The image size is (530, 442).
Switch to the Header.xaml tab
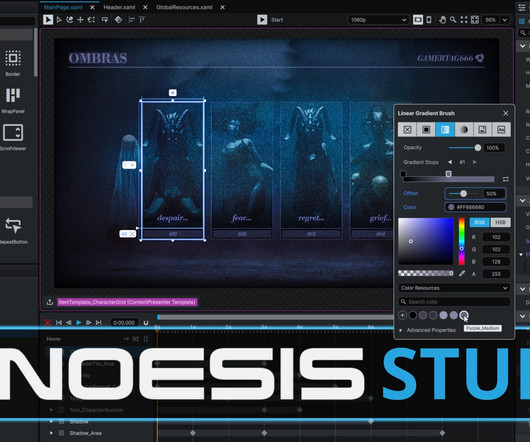click(x=119, y=7)
